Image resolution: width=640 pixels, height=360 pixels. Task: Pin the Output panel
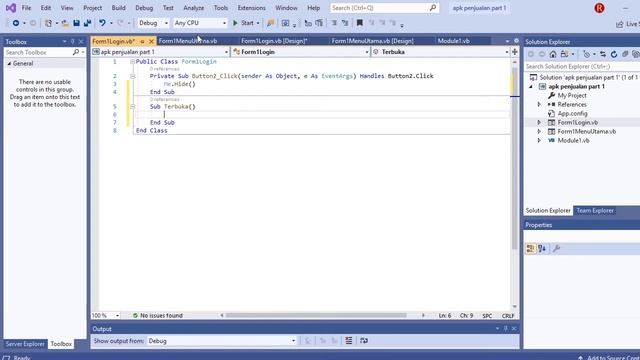click(x=506, y=329)
